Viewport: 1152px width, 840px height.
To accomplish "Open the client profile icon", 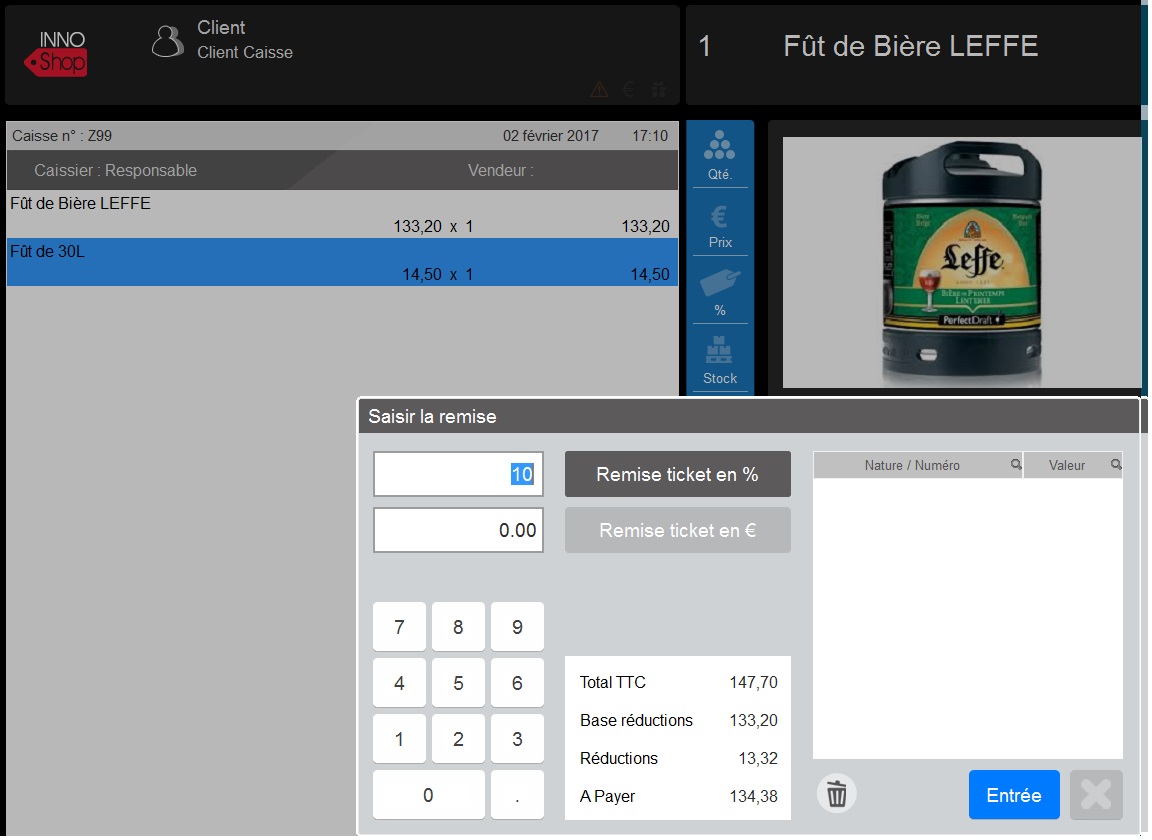I will point(168,41).
